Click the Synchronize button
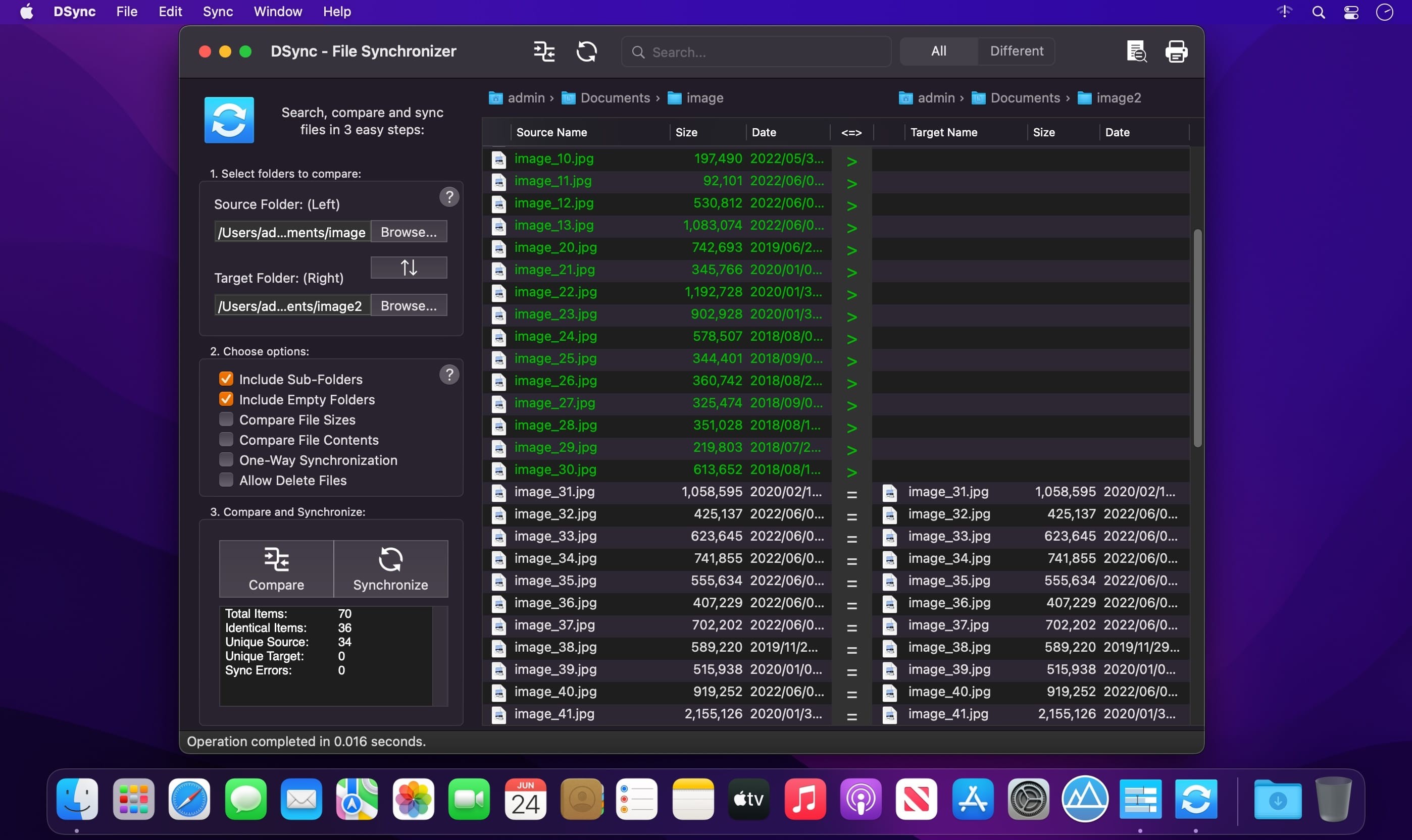Screen dimensions: 1412x840 point(391,568)
